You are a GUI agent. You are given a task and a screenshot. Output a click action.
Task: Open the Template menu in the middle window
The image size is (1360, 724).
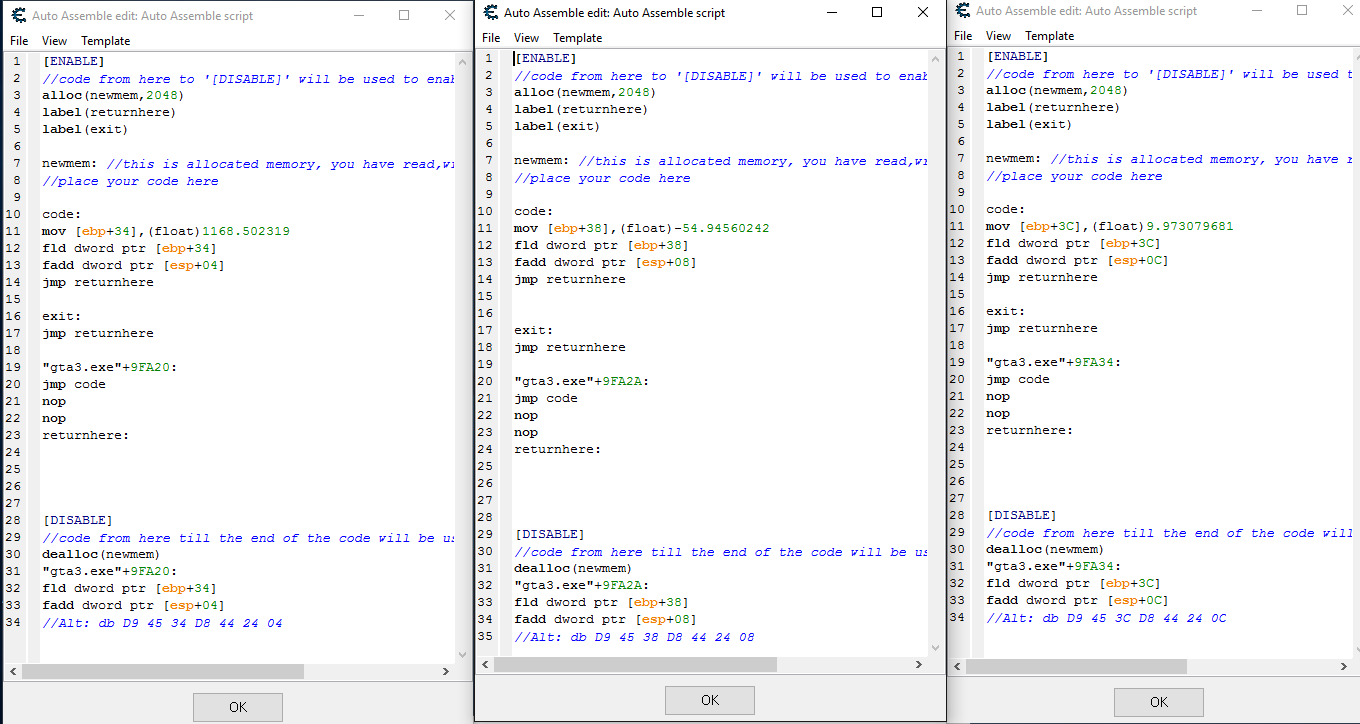578,38
